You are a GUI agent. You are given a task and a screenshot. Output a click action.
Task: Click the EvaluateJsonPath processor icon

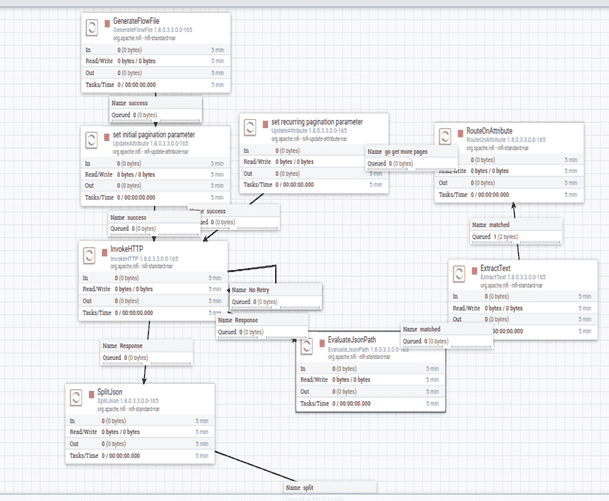tap(311, 346)
